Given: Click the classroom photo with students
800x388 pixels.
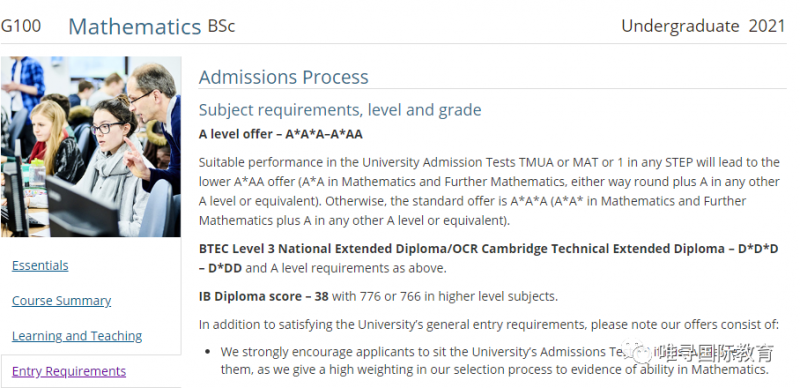Looking at the screenshot, I should (91, 147).
